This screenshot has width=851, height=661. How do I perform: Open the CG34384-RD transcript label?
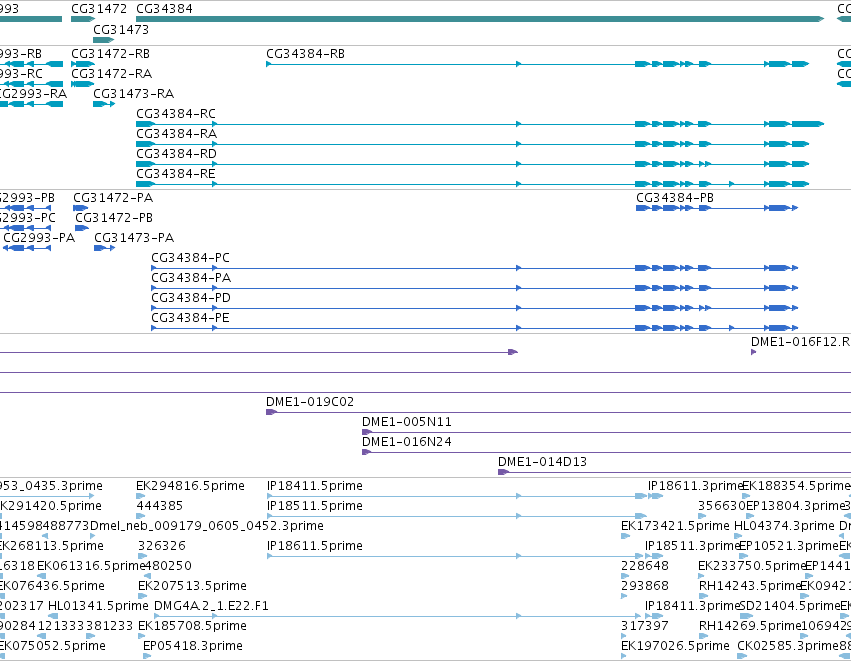click(x=176, y=154)
